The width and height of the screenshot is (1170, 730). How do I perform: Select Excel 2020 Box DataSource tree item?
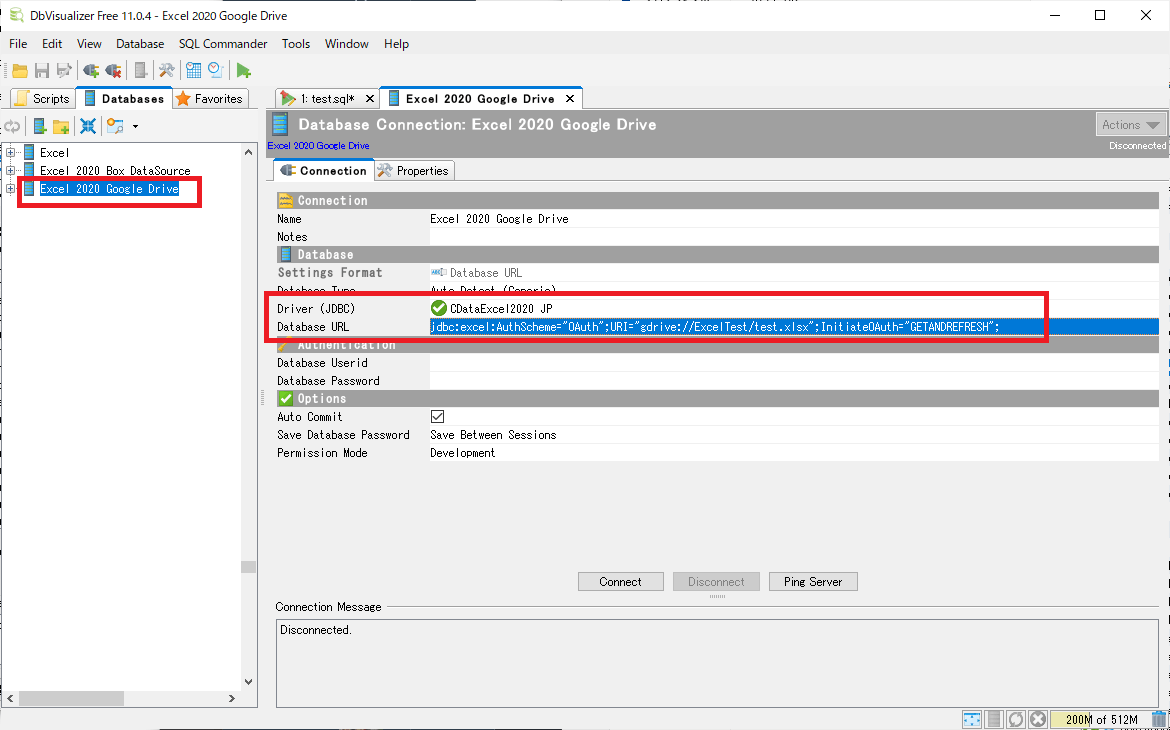115,171
